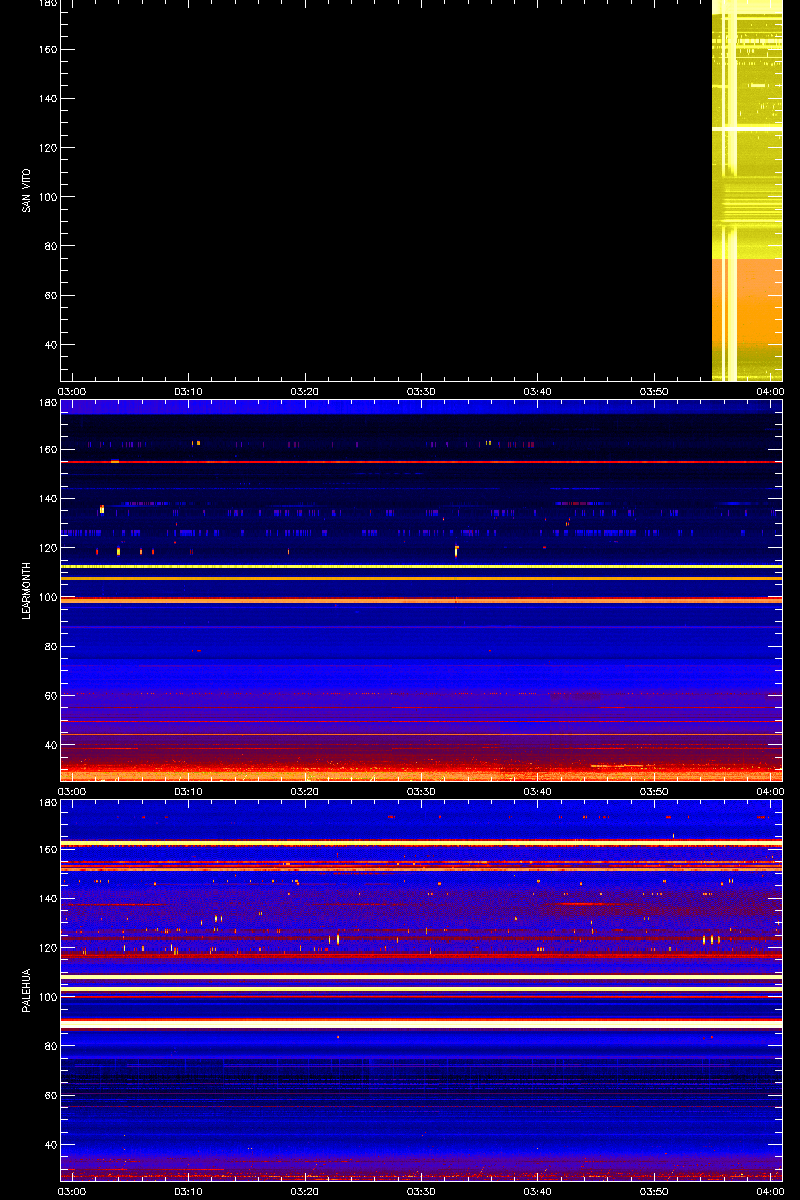This screenshot has height=1200, width=800.
Task: Click the 40 frequency label on San Vito axis
Action: pyautogui.click(x=49, y=344)
